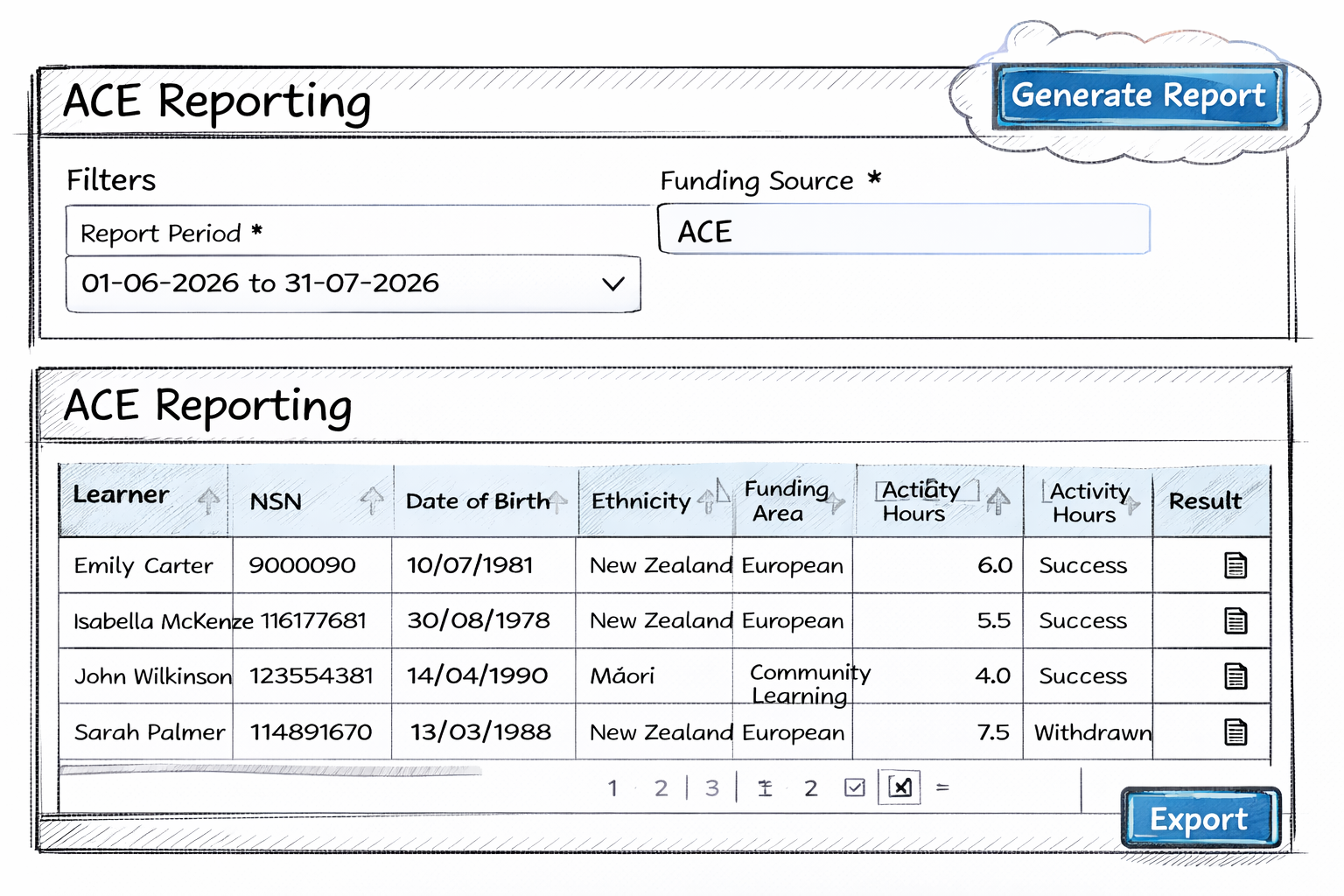Go to page 3 of results

(712, 788)
